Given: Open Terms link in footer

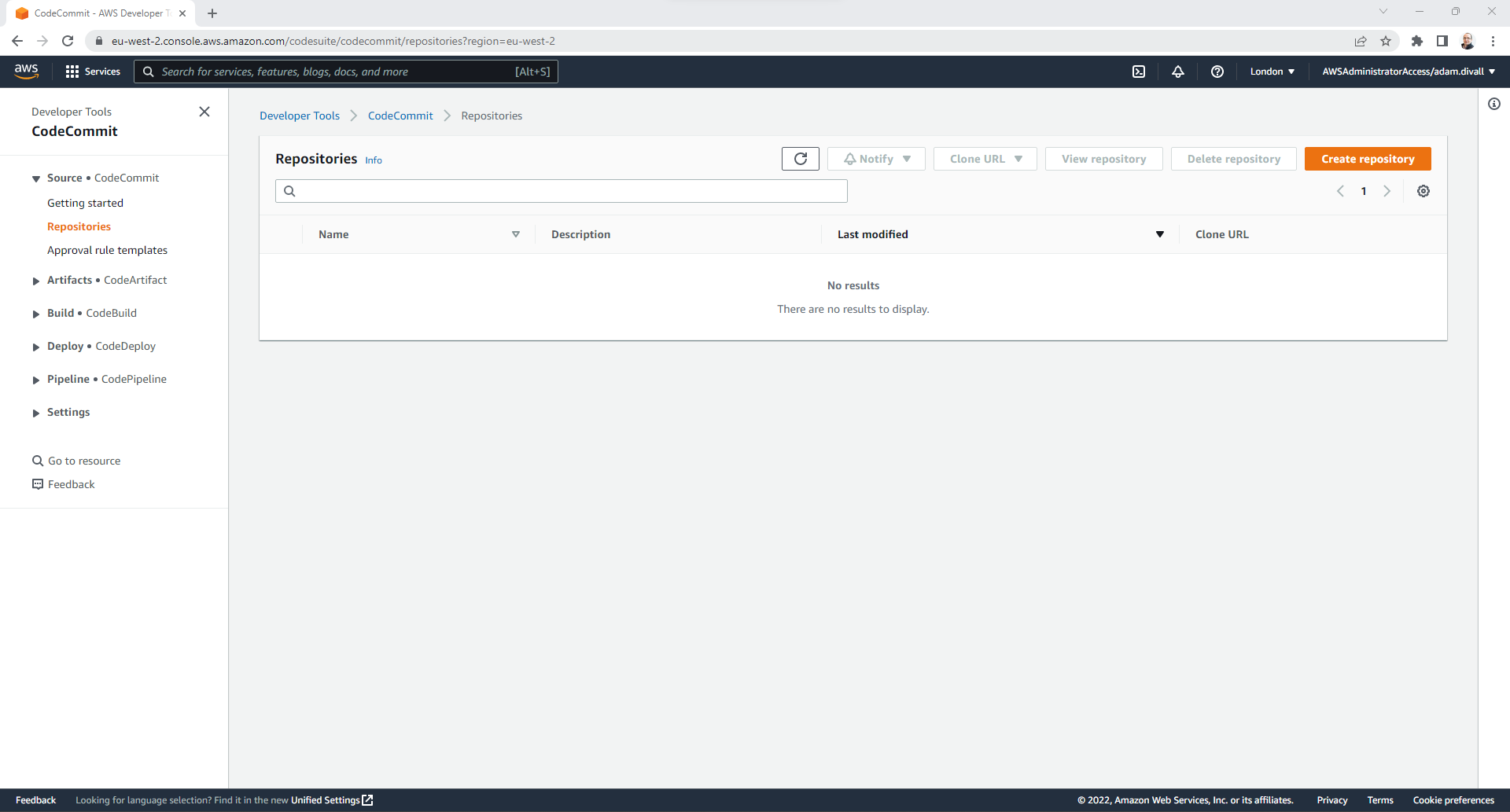Looking at the screenshot, I should (1380, 800).
